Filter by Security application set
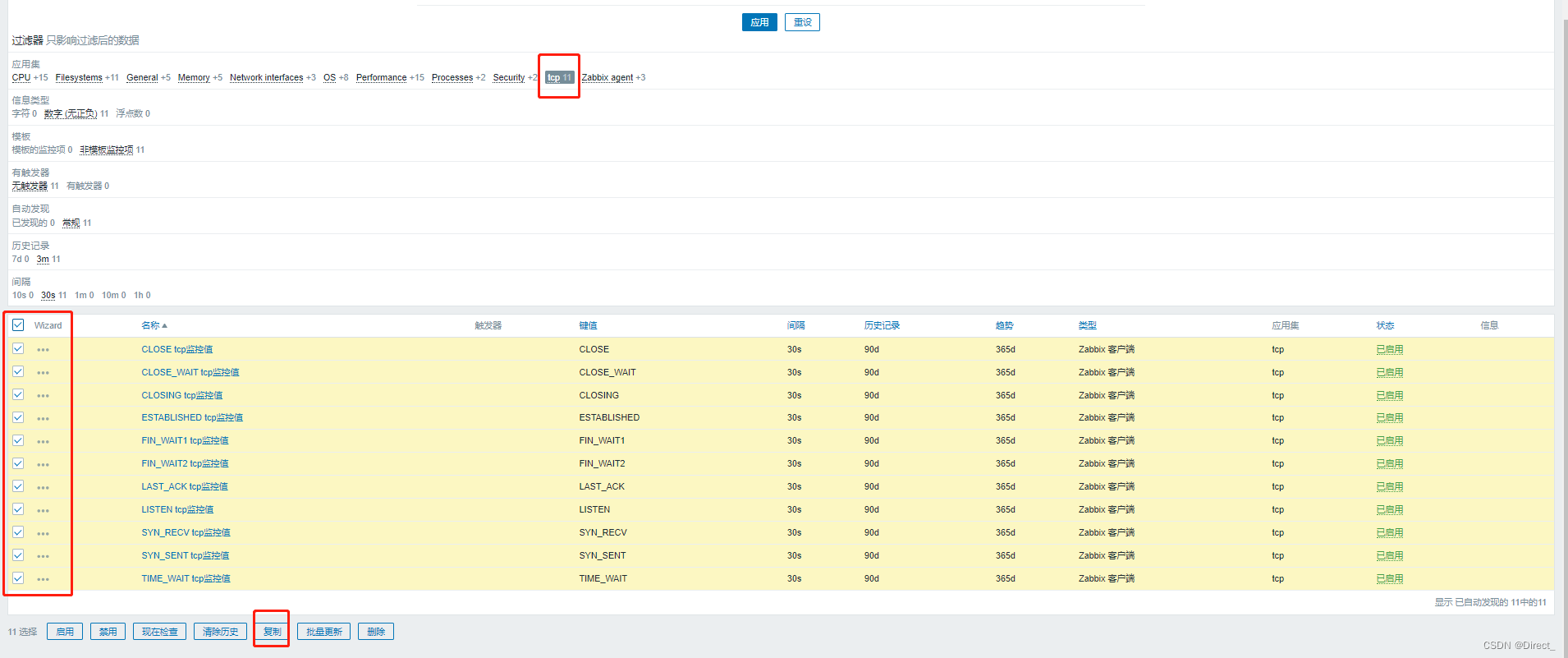The height and width of the screenshot is (658, 1568). coord(509,77)
